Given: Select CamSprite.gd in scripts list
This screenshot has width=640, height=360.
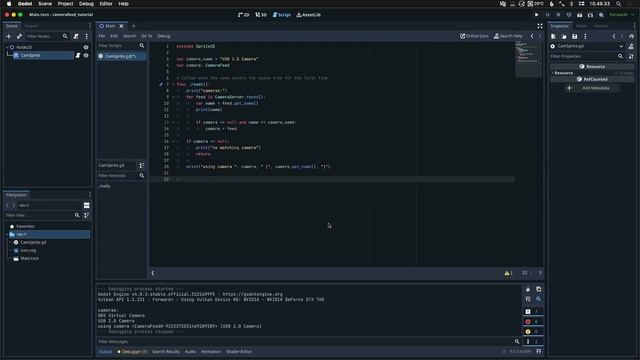Looking at the screenshot, I should (x=121, y=56).
